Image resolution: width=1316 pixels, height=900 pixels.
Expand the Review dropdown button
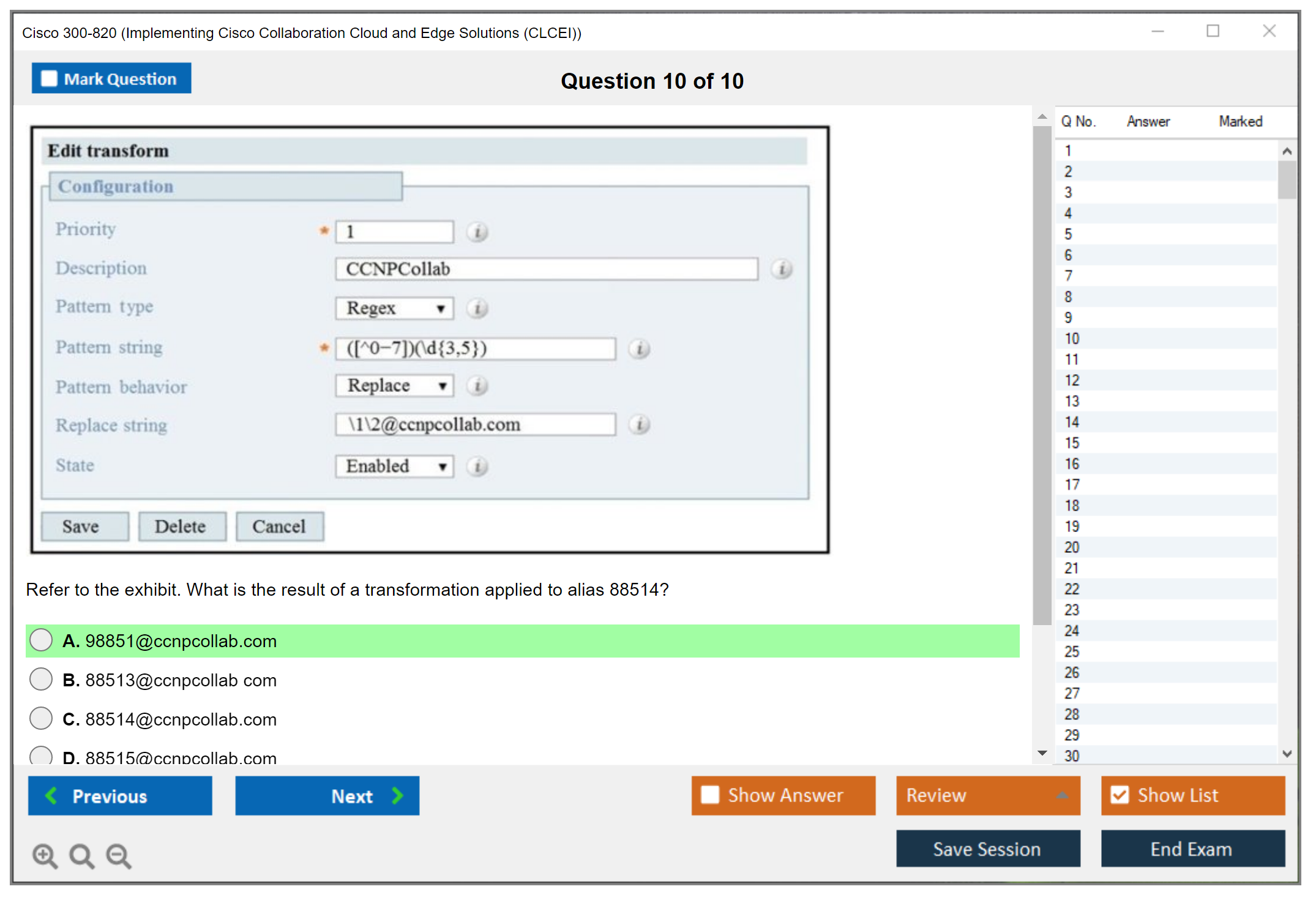click(x=987, y=795)
